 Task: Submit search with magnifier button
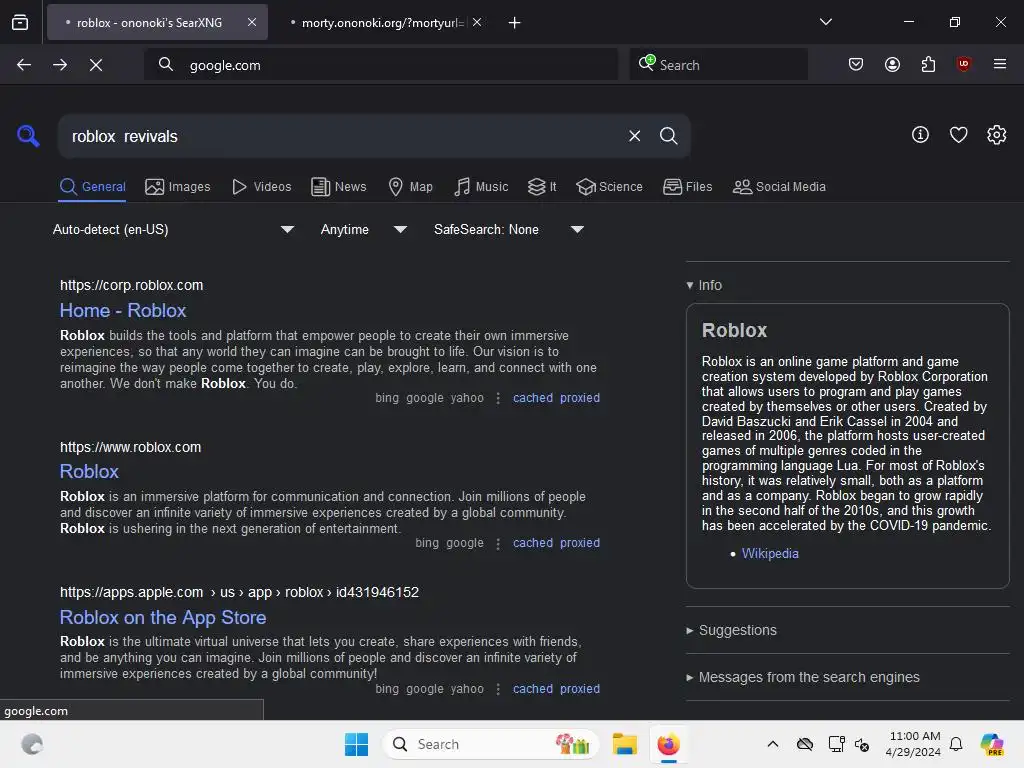point(668,136)
